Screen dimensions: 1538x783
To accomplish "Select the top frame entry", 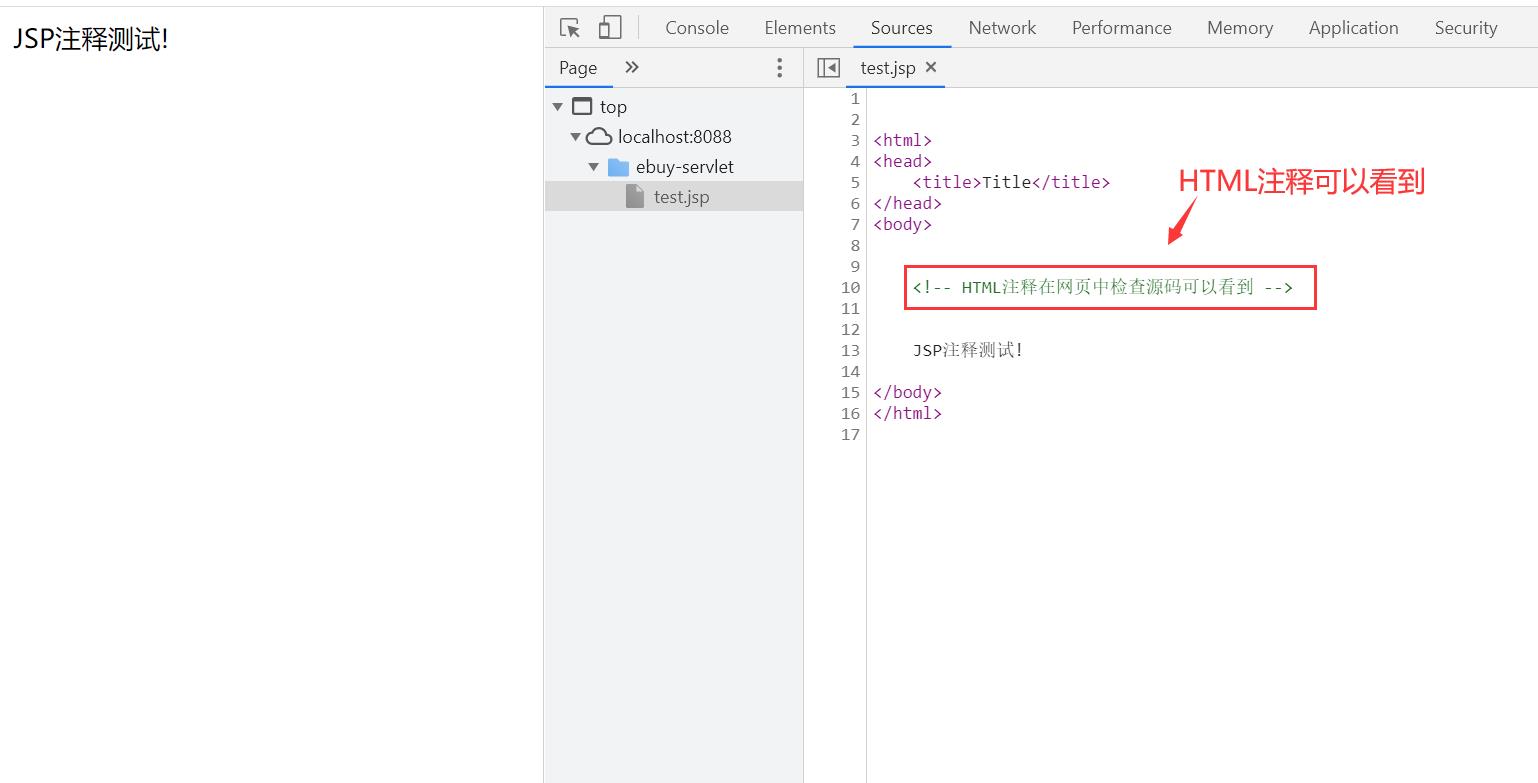I will click(613, 107).
